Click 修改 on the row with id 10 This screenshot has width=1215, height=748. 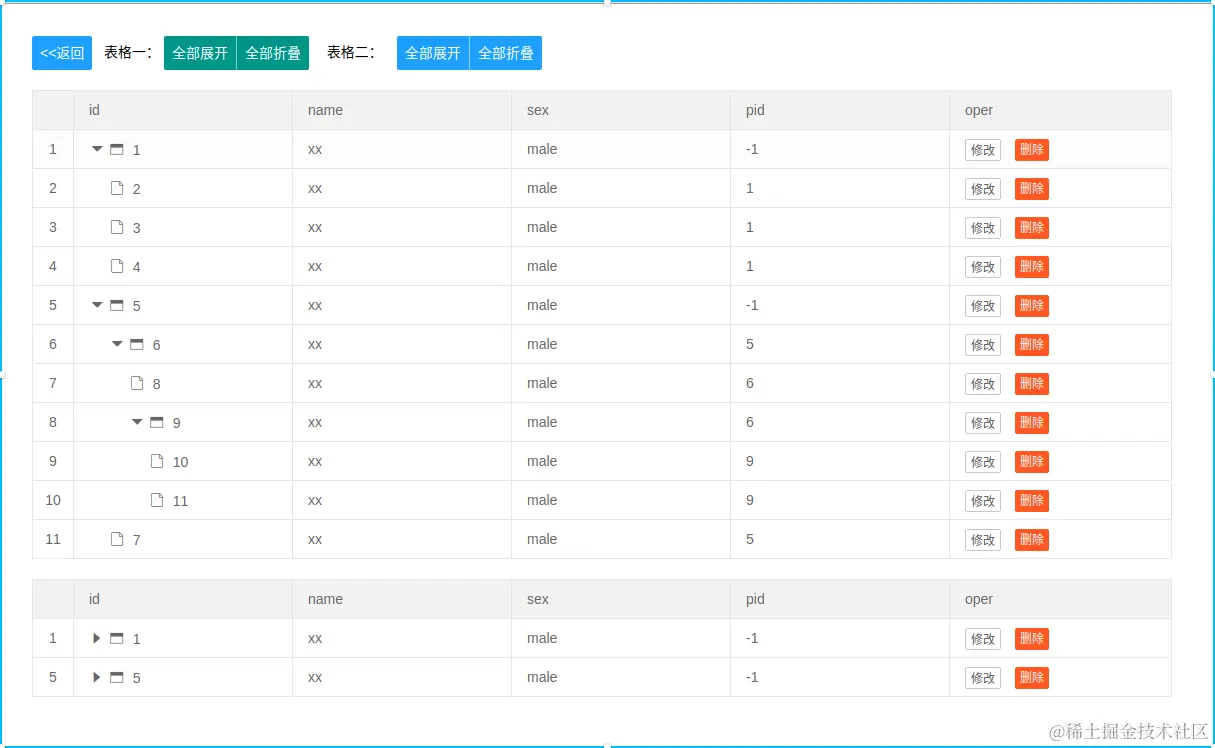(983, 462)
